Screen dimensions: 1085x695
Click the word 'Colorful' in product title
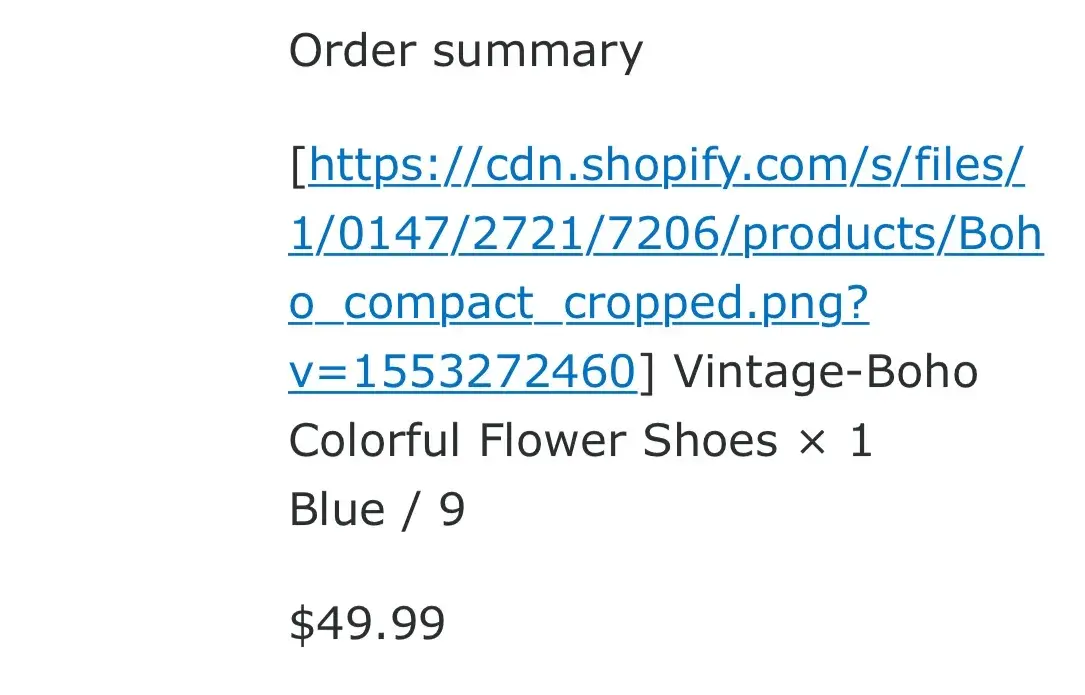pyautogui.click(x=374, y=441)
